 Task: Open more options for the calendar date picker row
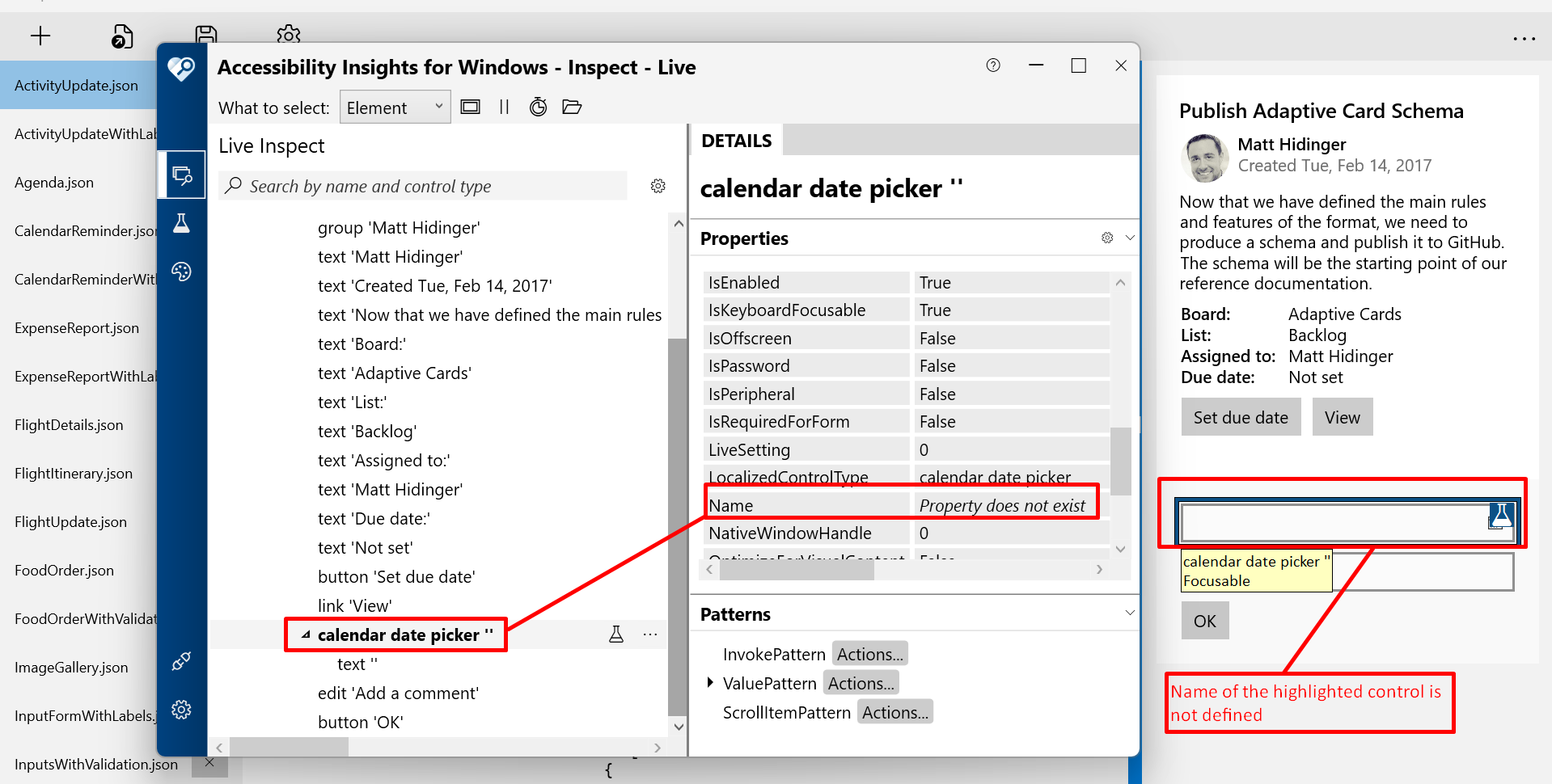pos(649,634)
